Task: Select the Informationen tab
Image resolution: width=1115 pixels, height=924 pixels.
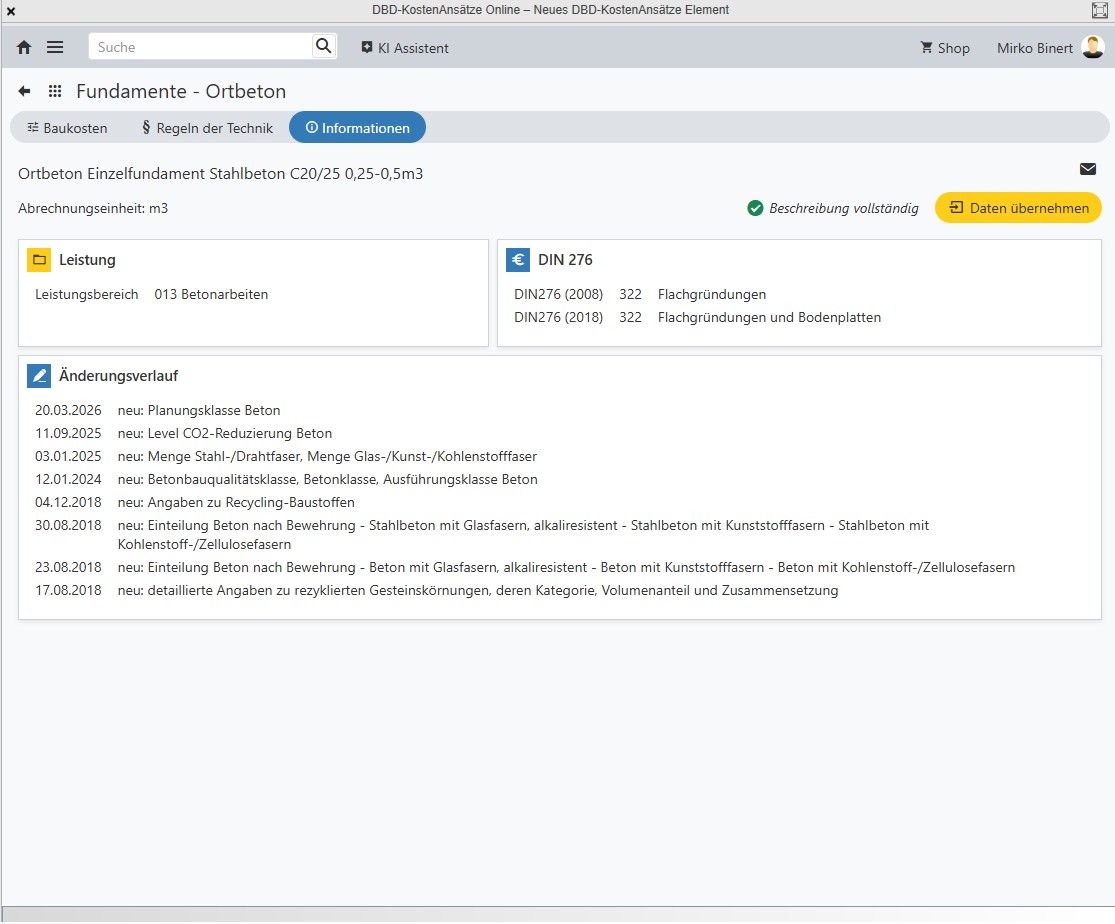Action: tap(357, 128)
